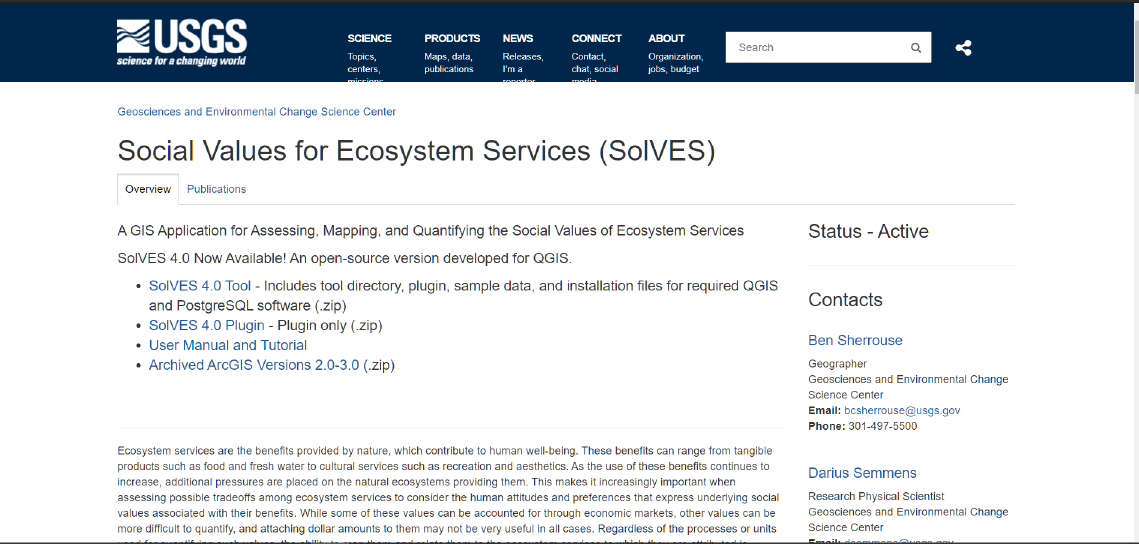Image resolution: width=1139 pixels, height=544 pixels.
Task: Open the User Manual and Tutorial
Action: (228, 345)
